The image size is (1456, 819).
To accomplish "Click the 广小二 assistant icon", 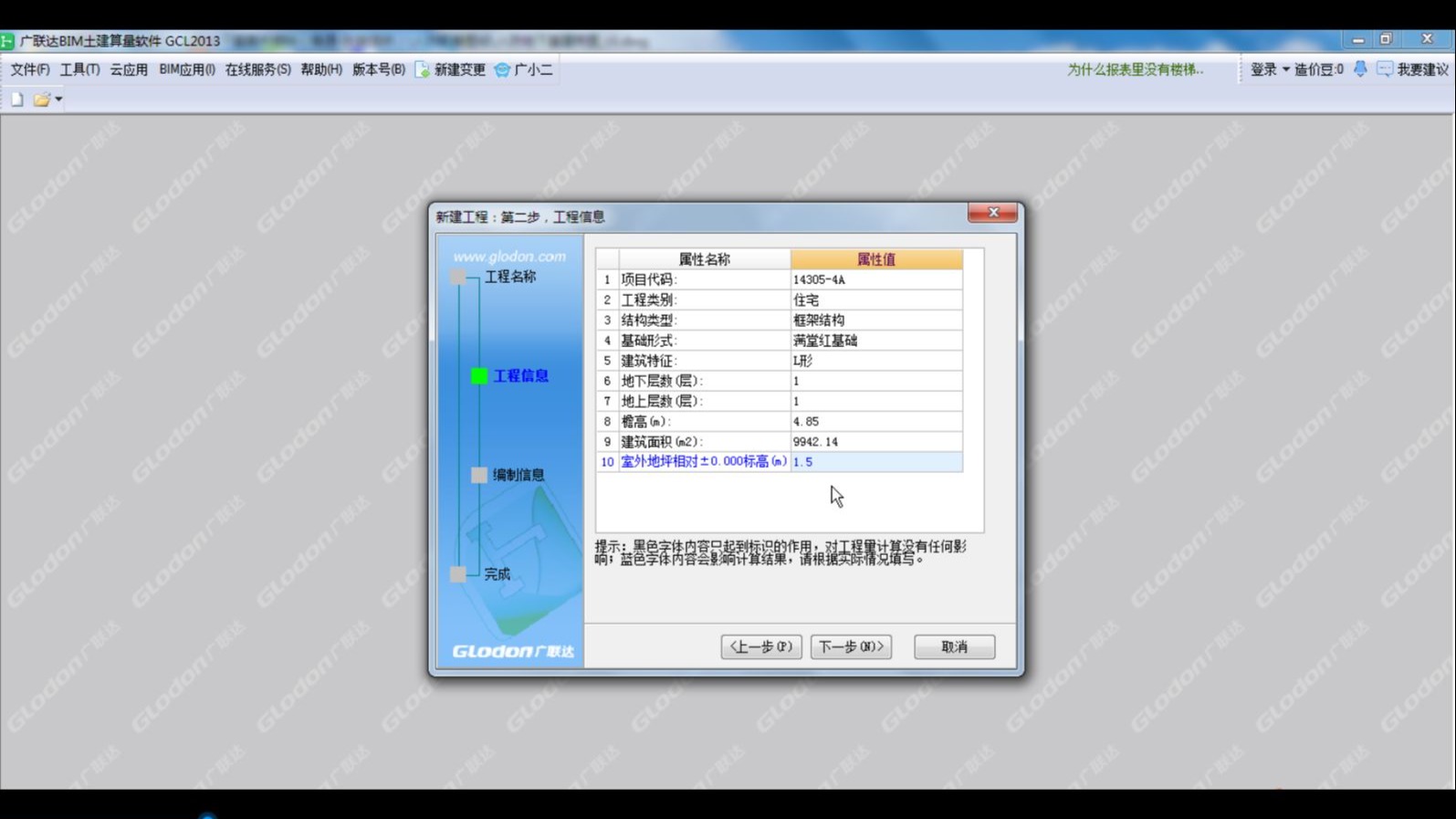I will point(523,69).
